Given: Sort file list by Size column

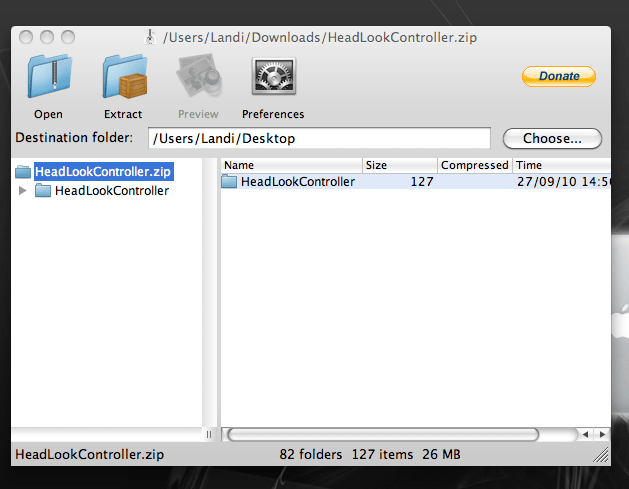Looking at the screenshot, I should [x=399, y=165].
